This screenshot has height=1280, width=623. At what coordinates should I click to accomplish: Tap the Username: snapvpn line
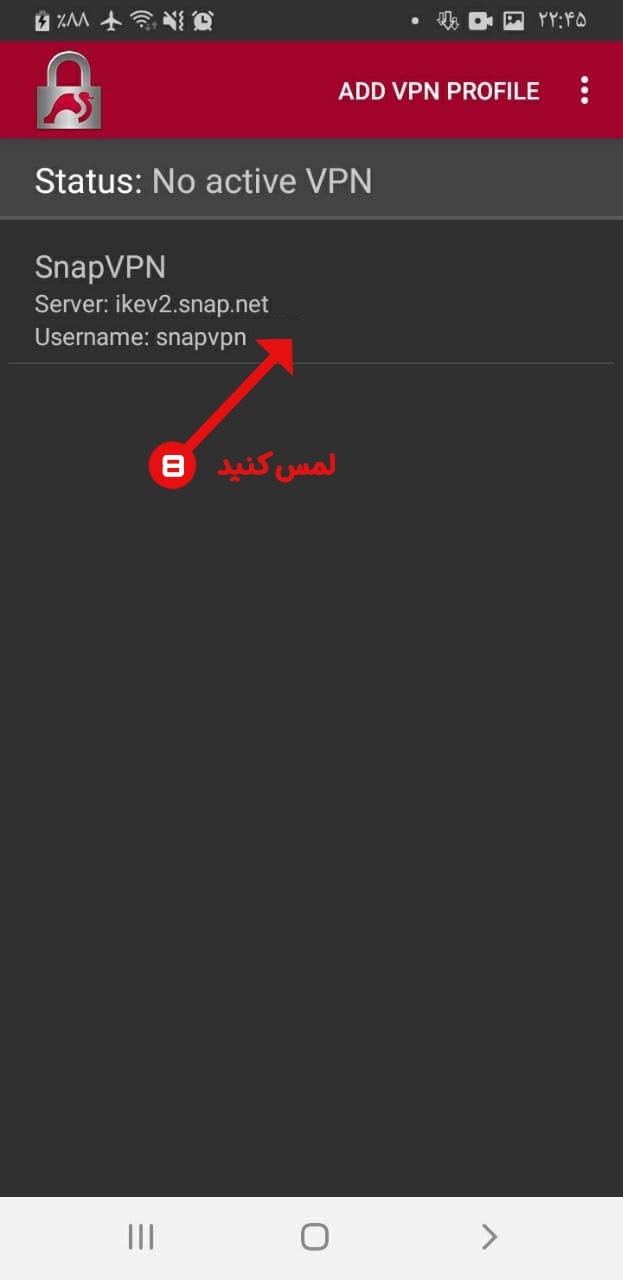click(x=141, y=337)
